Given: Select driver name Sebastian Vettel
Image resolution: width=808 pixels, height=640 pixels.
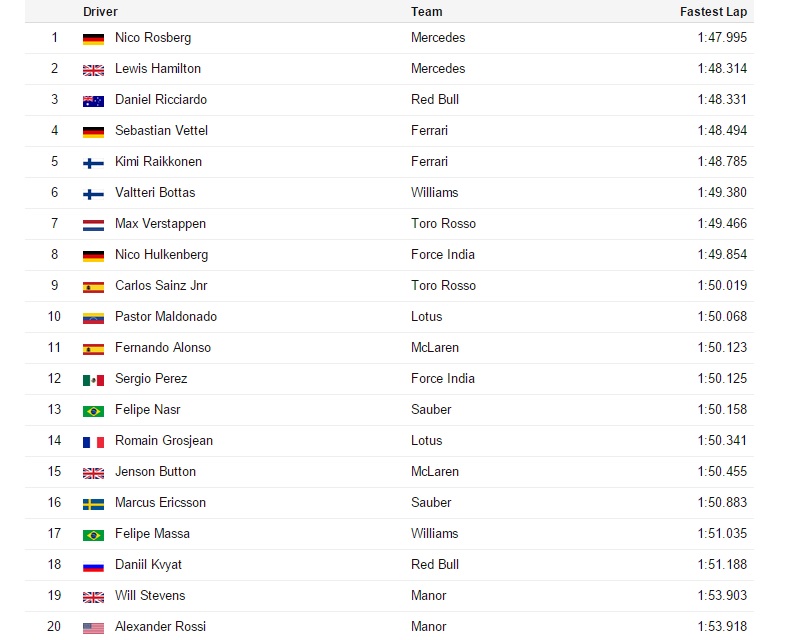Looking at the screenshot, I should pos(161,131).
